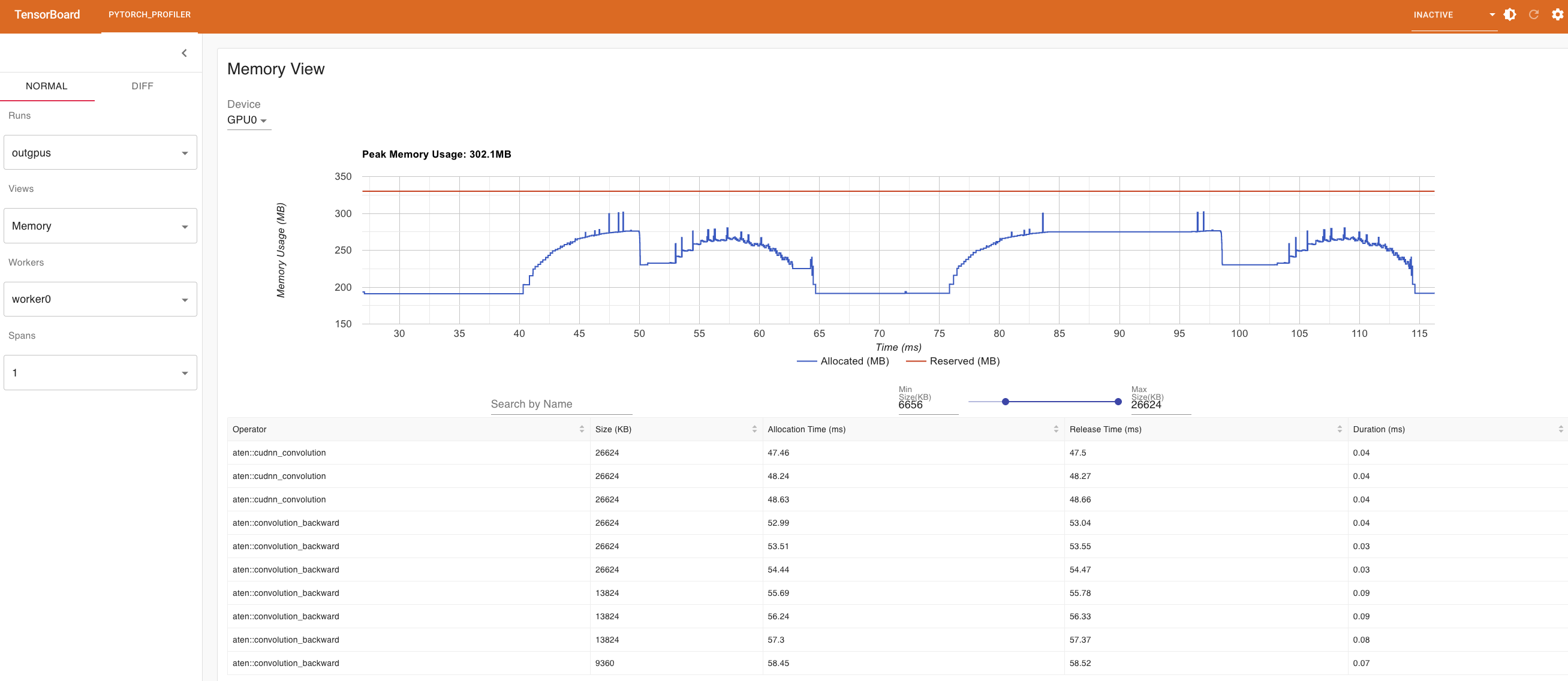1568x681 pixels.
Task: Select the cudnn_convolution row allocated at 48.24
Action: [897, 476]
